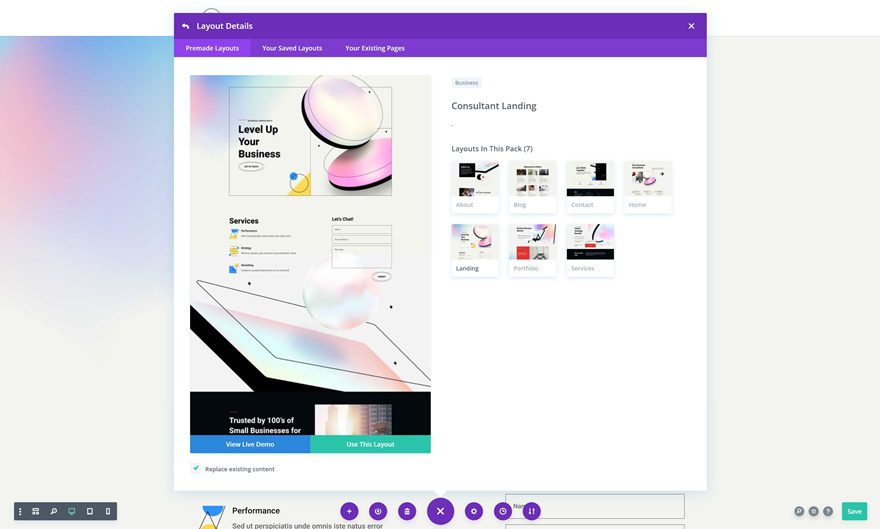Select the Portfolio layout thumbnail
Image resolution: width=880 pixels, height=529 pixels.
[x=532, y=250]
